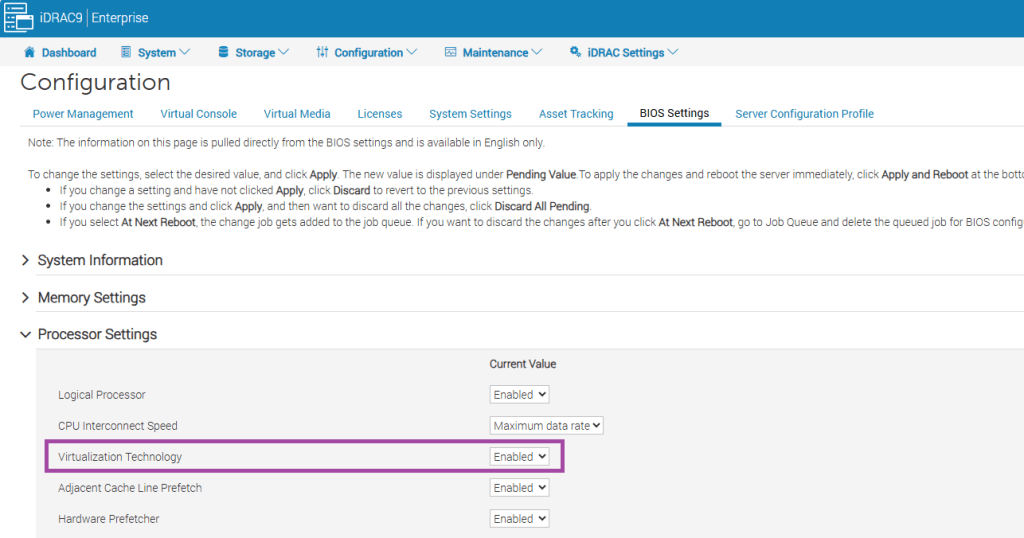
Task: Open the Virtualization Technology dropdown
Action: click(519, 457)
